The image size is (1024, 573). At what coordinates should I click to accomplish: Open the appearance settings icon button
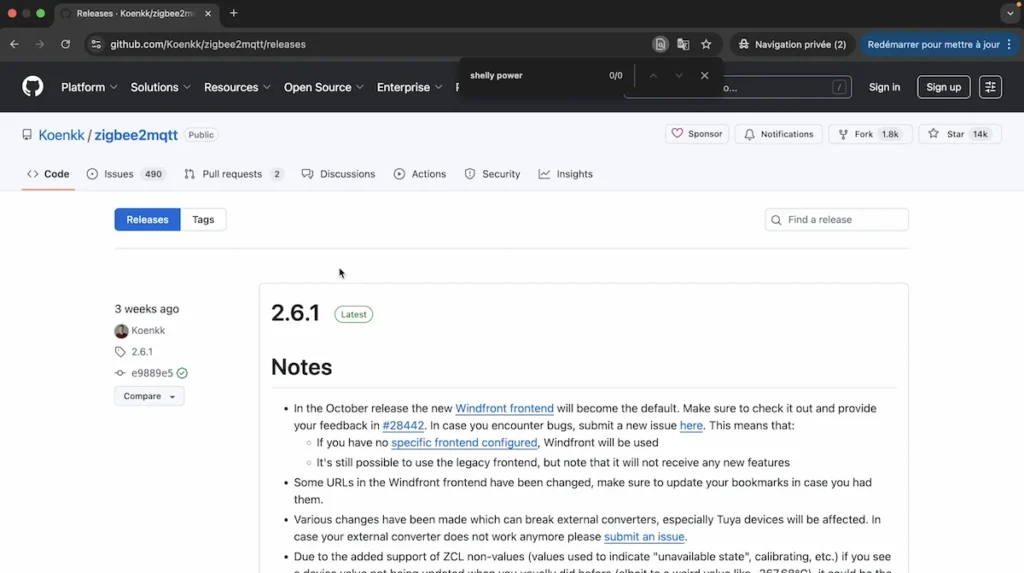coord(990,87)
